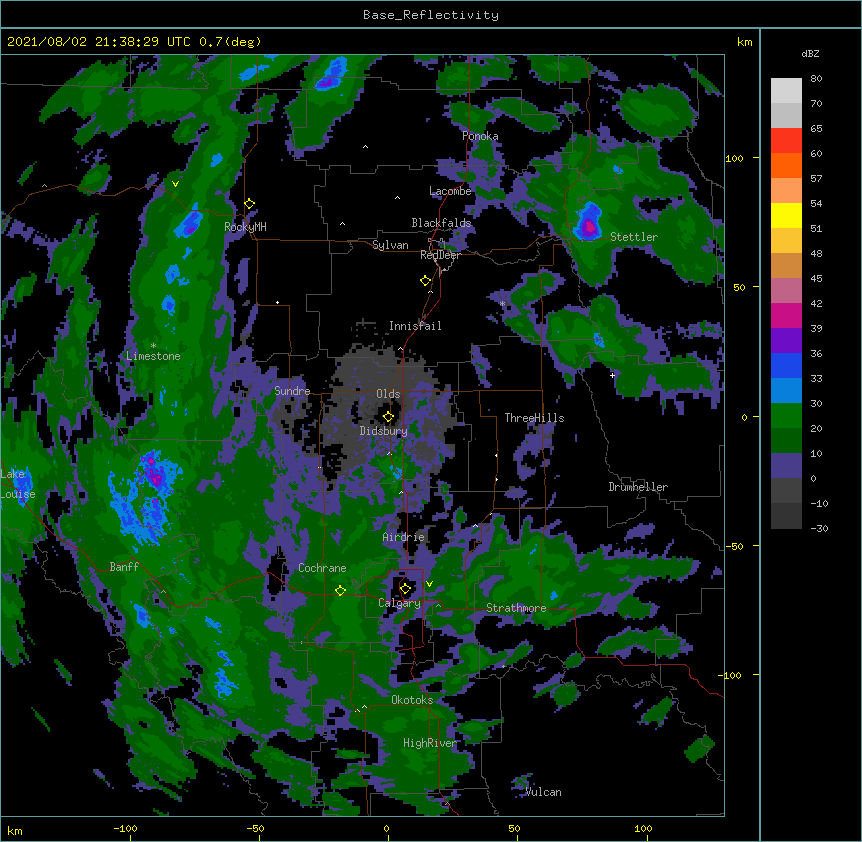
Task: Select the RedDeer city label
Action: pos(440,255)
